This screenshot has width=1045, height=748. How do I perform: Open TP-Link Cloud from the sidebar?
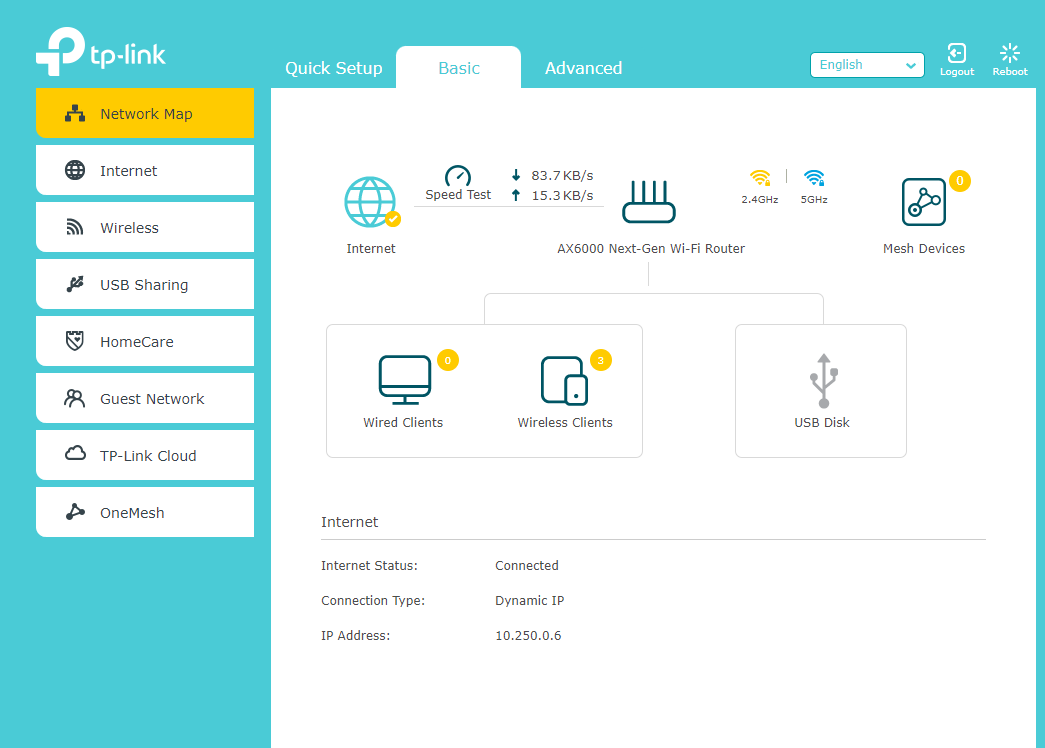click(145, 456)
